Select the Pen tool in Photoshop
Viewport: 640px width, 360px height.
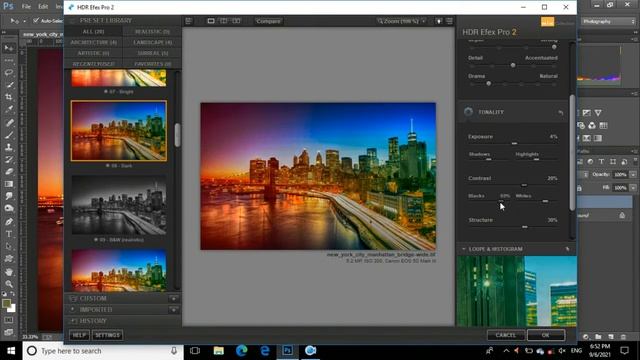[x=9, y=222]
